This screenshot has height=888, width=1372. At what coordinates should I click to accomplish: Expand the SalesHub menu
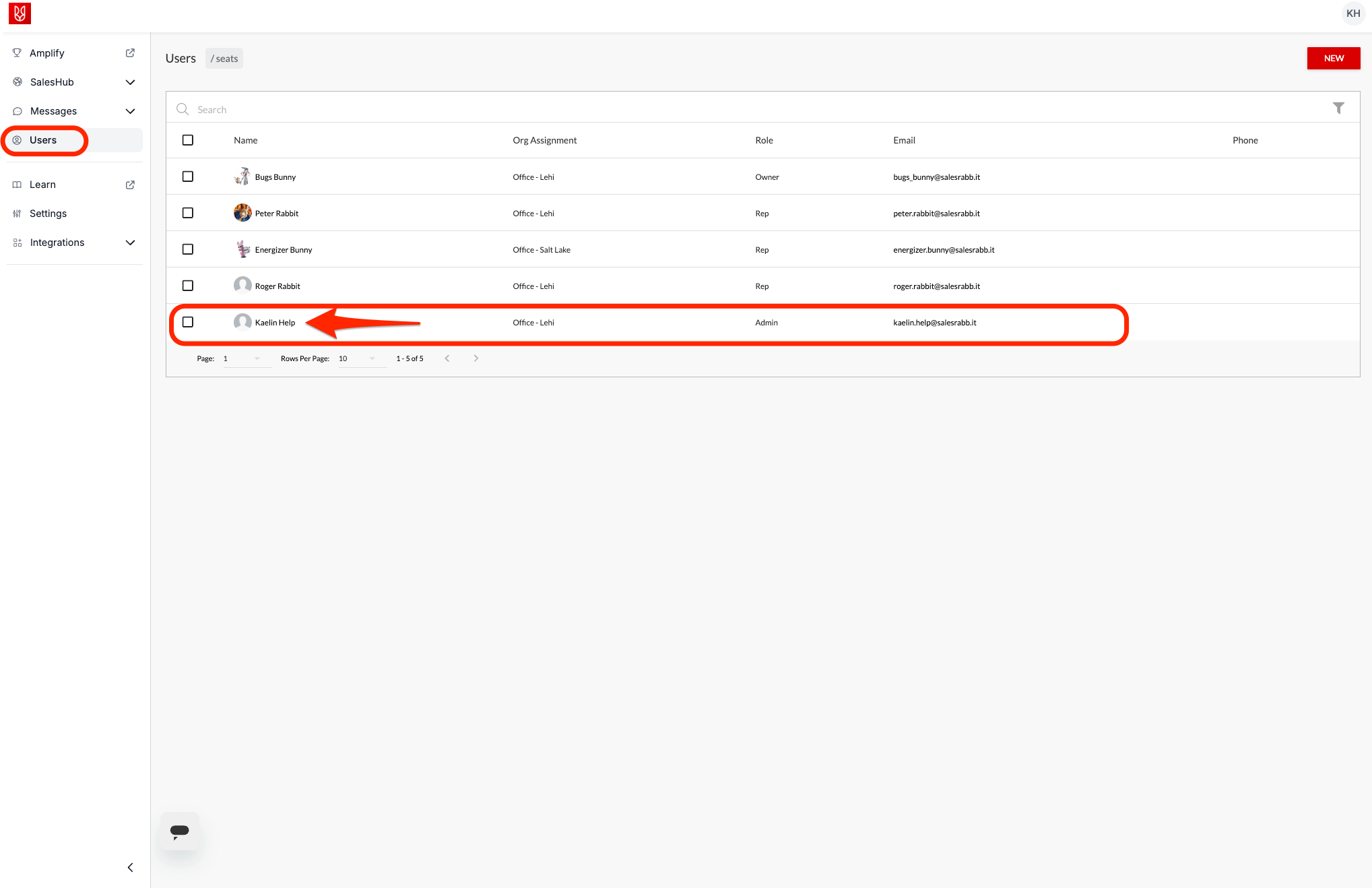point(130,82)
